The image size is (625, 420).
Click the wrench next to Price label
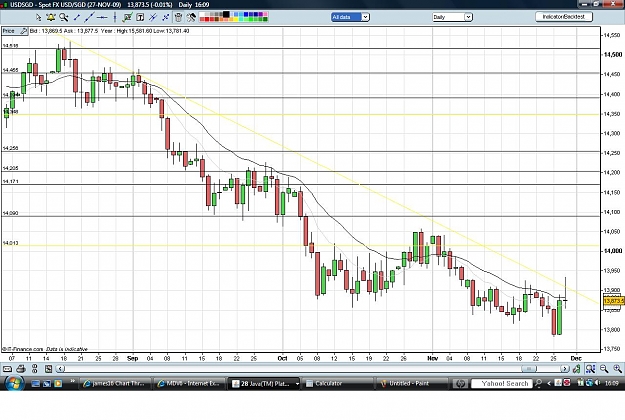click(x=23, y=31)
